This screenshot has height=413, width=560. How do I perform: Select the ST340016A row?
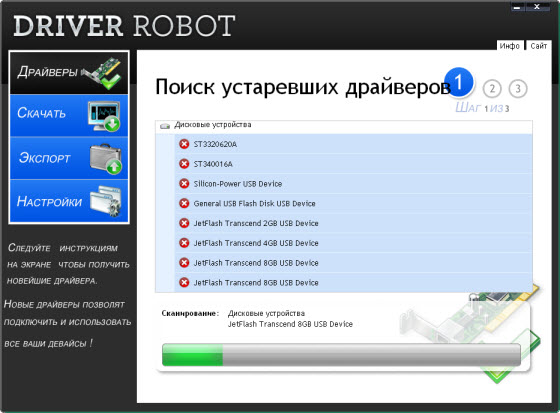coord(353,164)
